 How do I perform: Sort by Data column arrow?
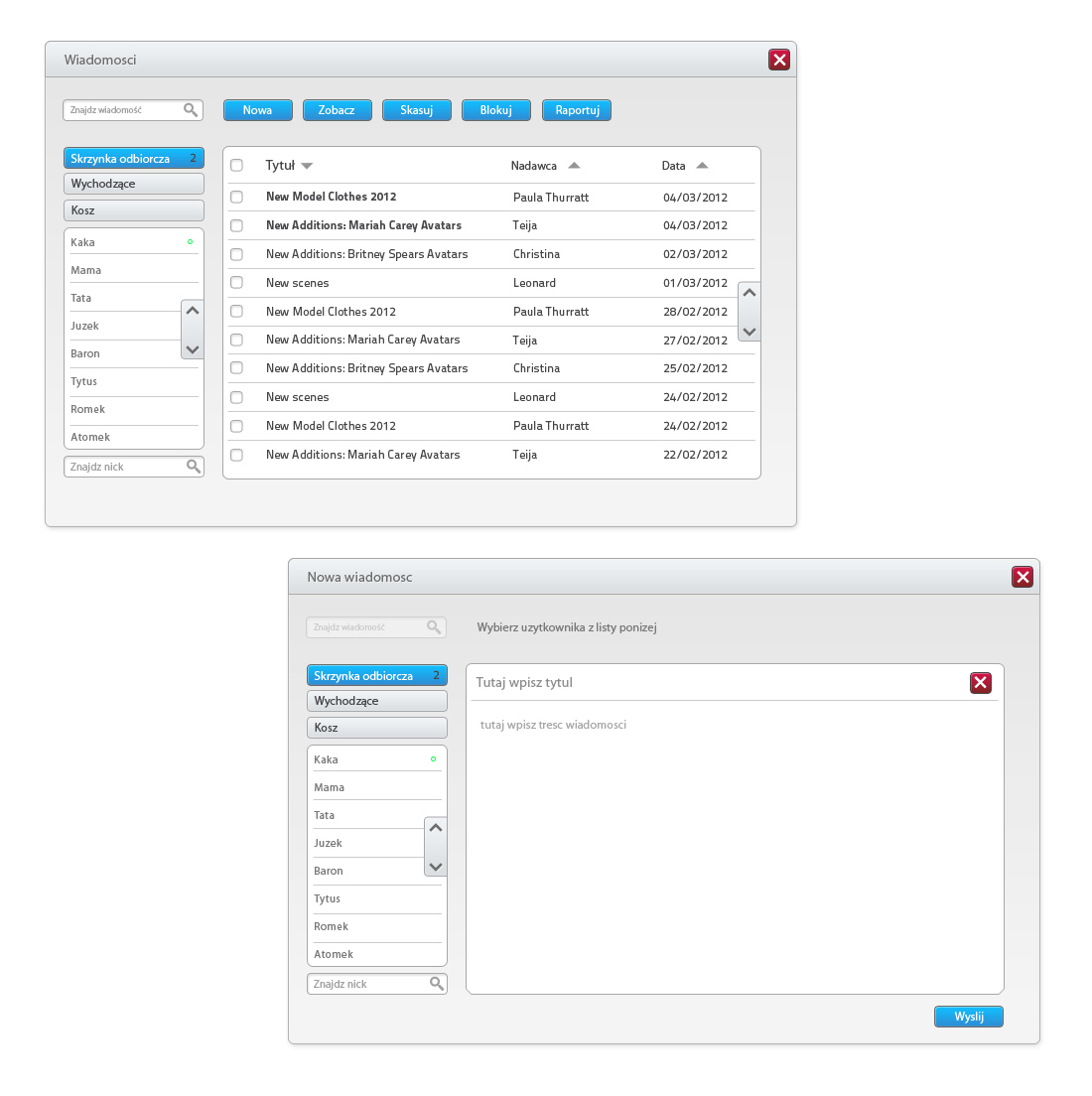702,165
